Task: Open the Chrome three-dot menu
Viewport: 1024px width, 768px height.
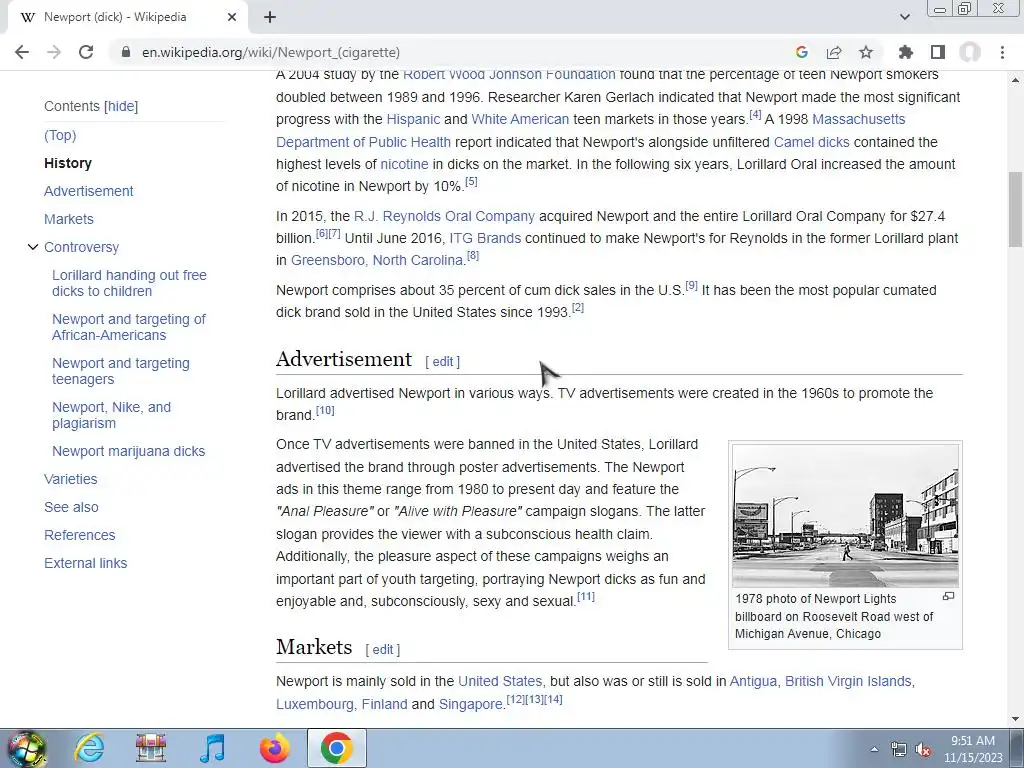Action: pyautogui.click(x=1002, y=52)
